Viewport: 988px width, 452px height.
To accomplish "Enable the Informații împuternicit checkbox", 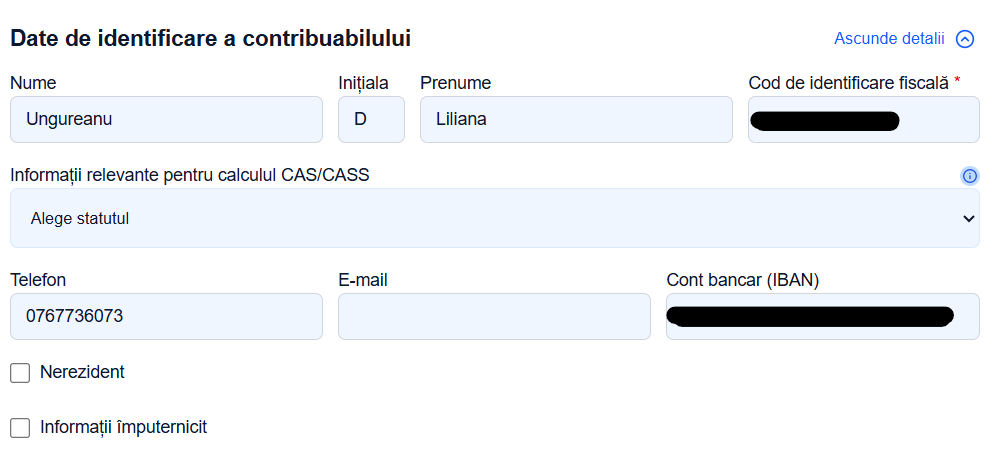I will click(x=20, y=428).
